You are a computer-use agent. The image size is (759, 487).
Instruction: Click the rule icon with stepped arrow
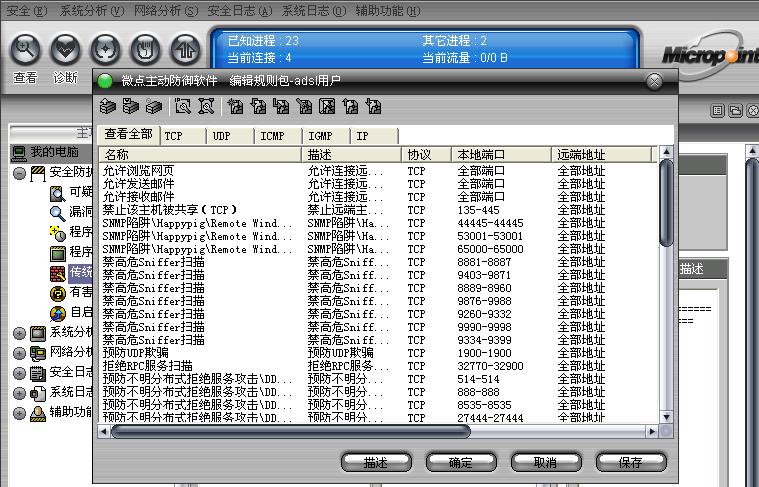281,106
